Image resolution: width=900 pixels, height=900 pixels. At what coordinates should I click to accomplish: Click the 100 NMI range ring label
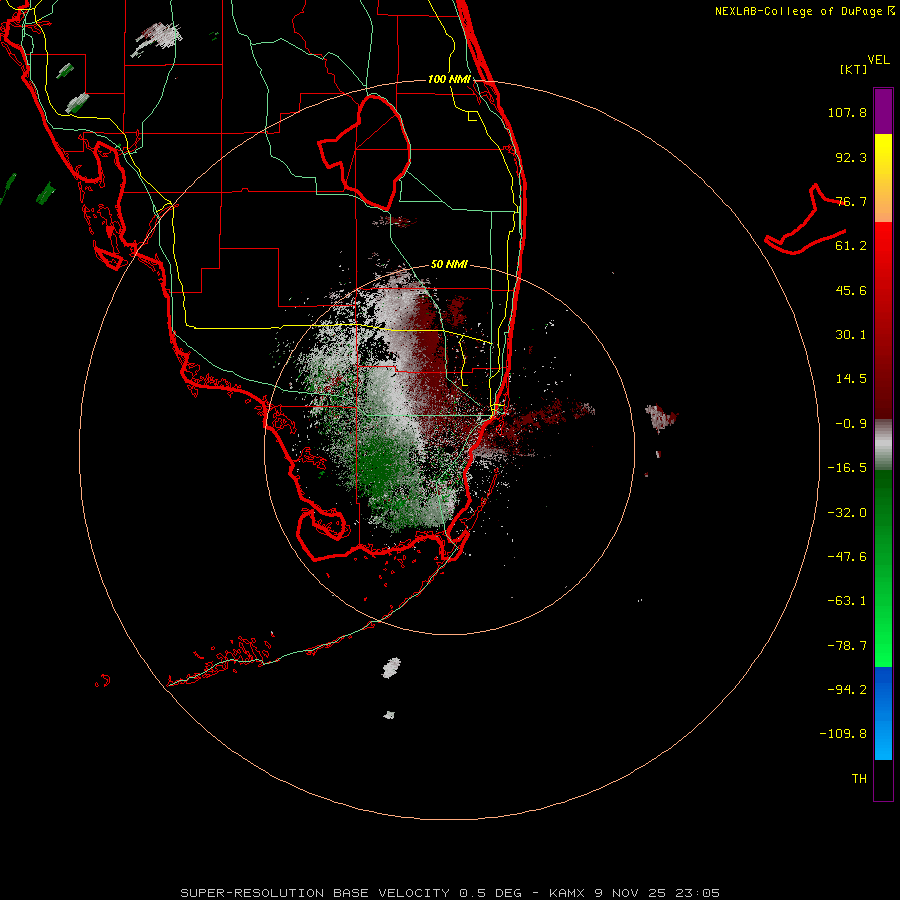(449, 79)
